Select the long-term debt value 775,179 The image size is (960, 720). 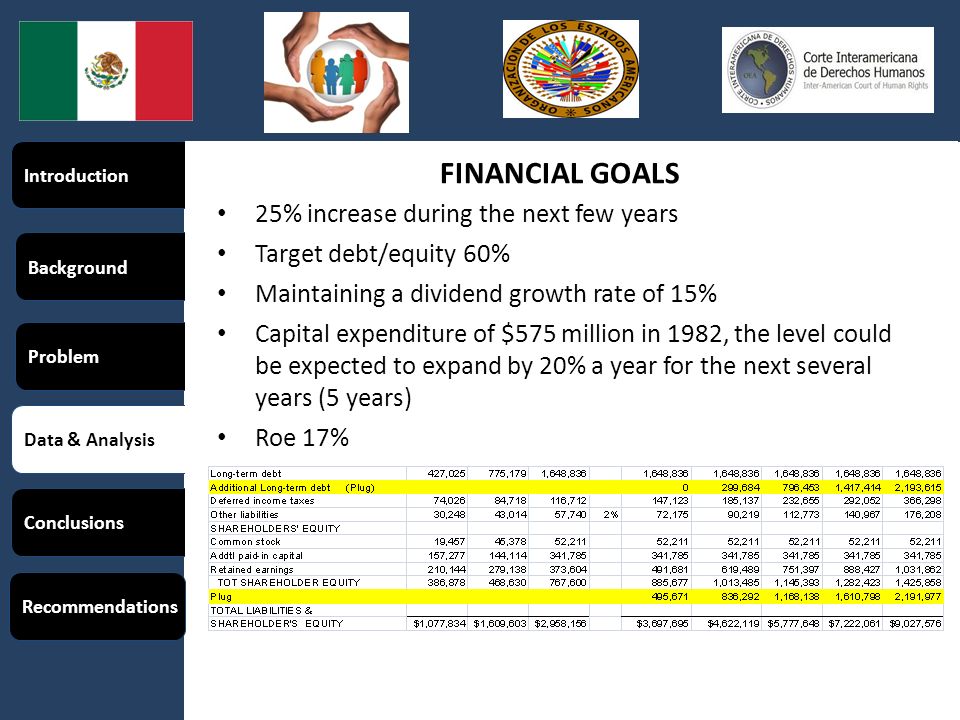click(507, 473)
